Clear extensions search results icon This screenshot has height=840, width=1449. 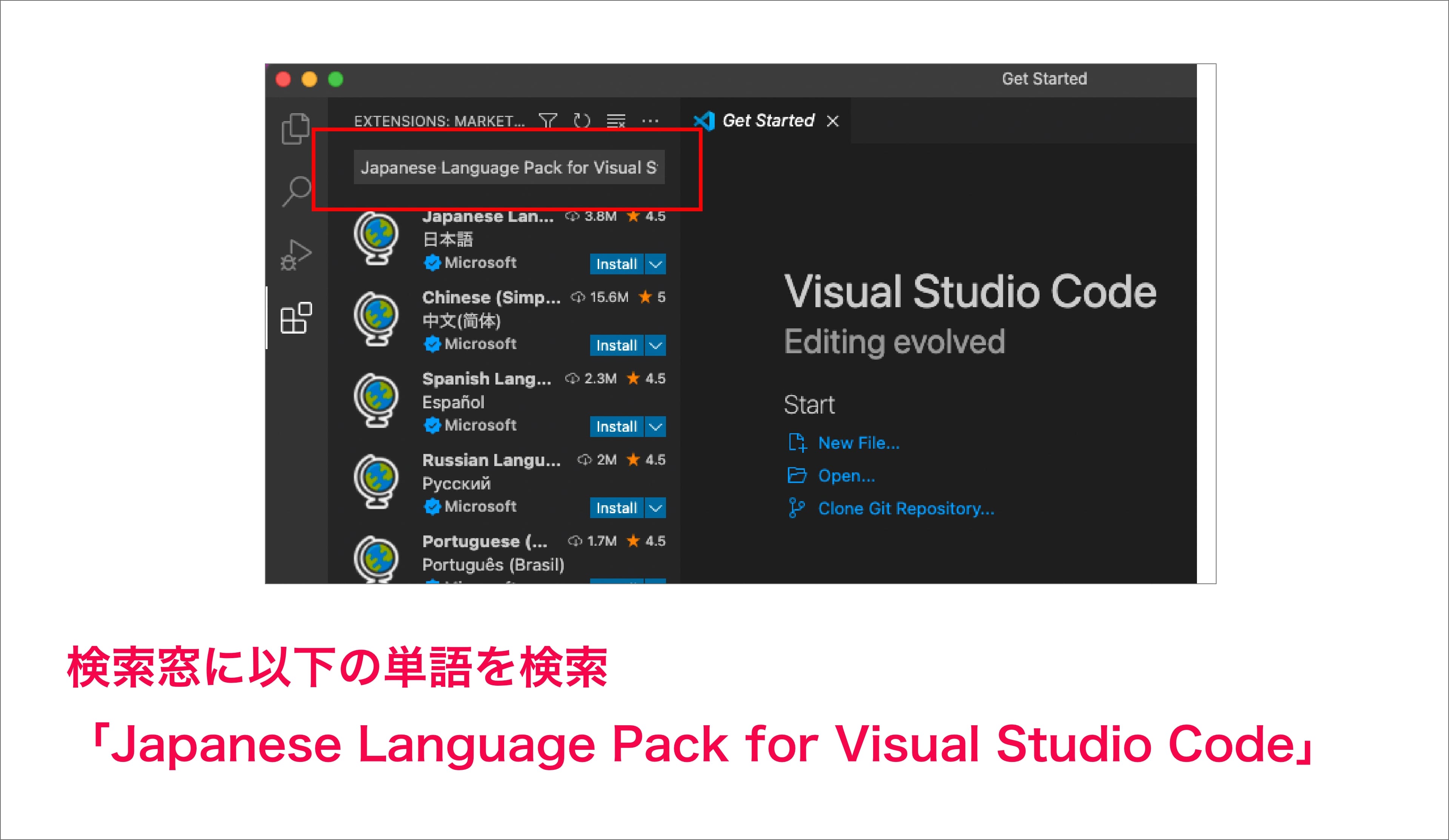point(616,121)
